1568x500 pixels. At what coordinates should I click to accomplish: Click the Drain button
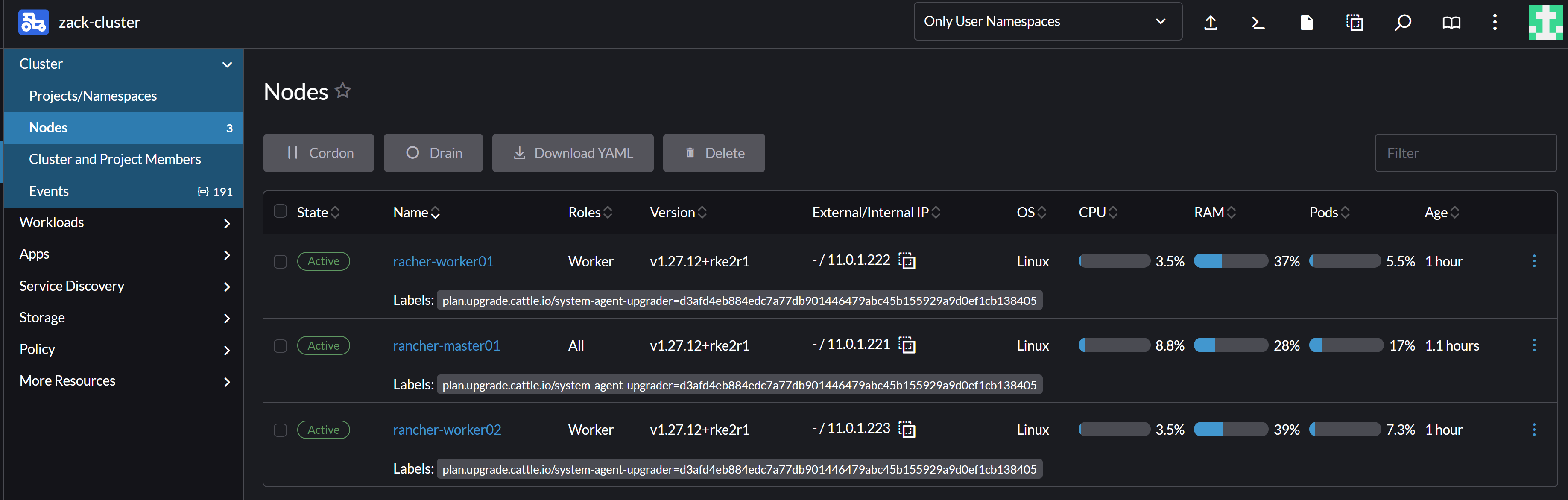pos(433,153)
